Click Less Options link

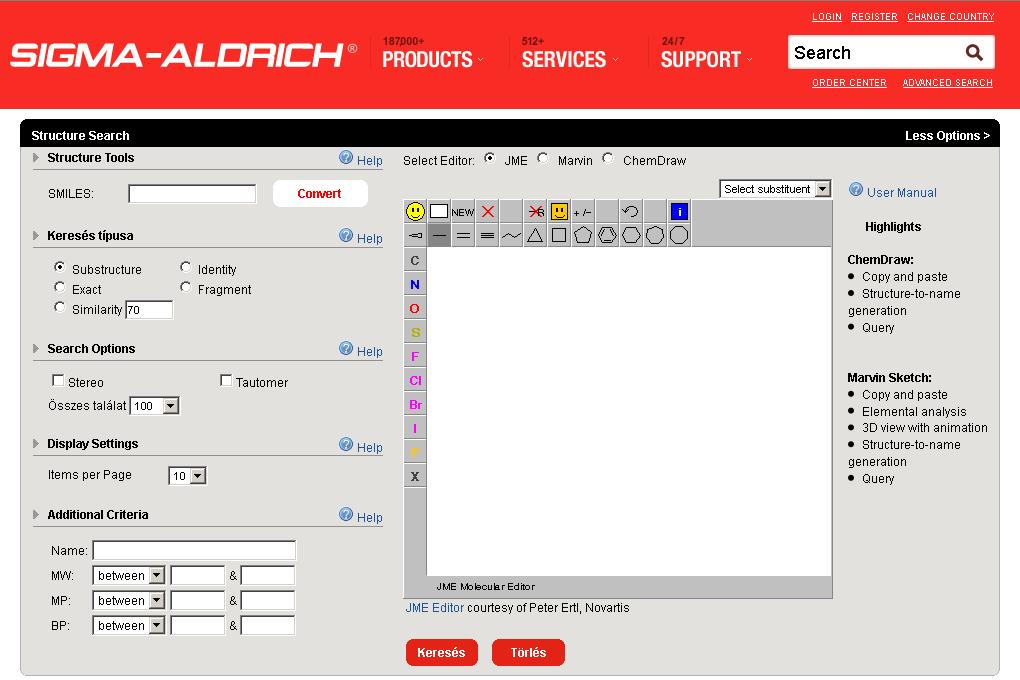(947, 135)
